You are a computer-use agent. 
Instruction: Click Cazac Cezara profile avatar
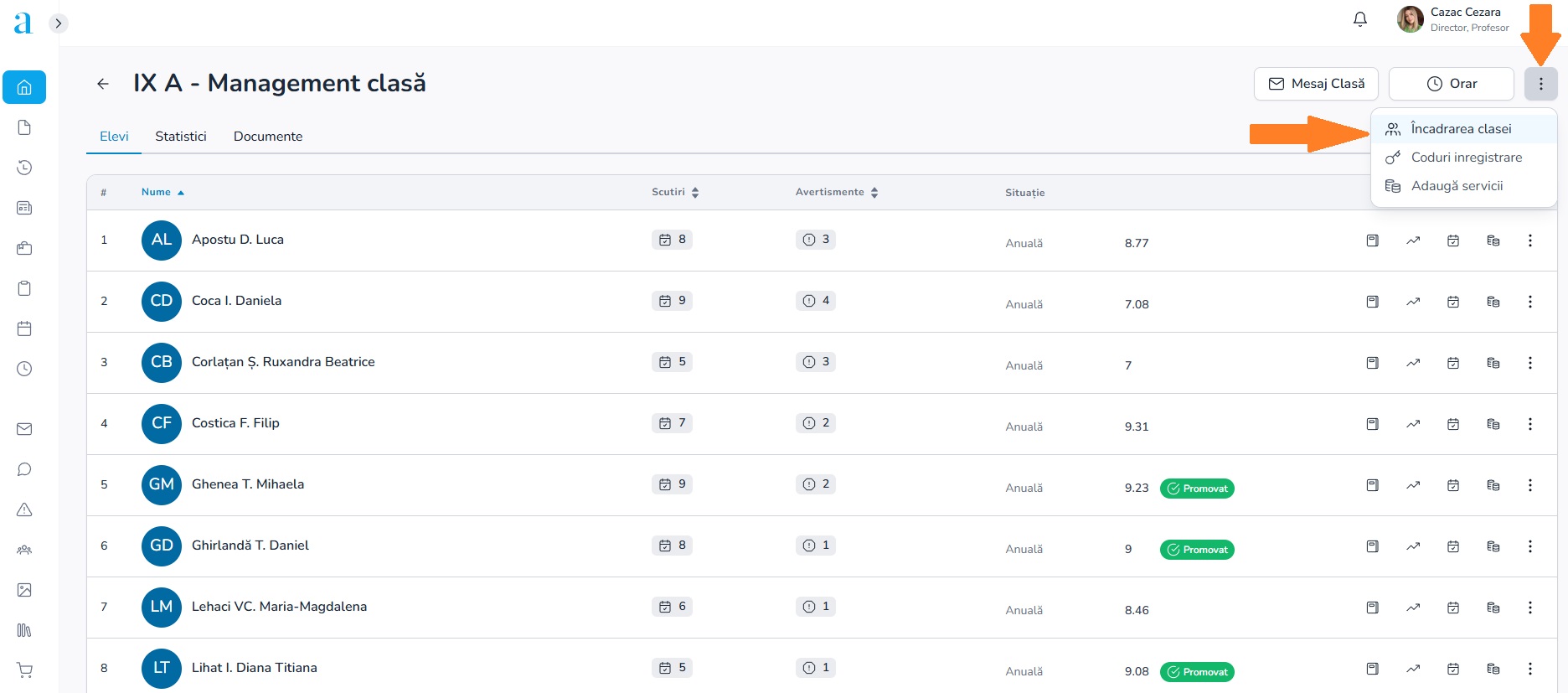pos(1411,19)
